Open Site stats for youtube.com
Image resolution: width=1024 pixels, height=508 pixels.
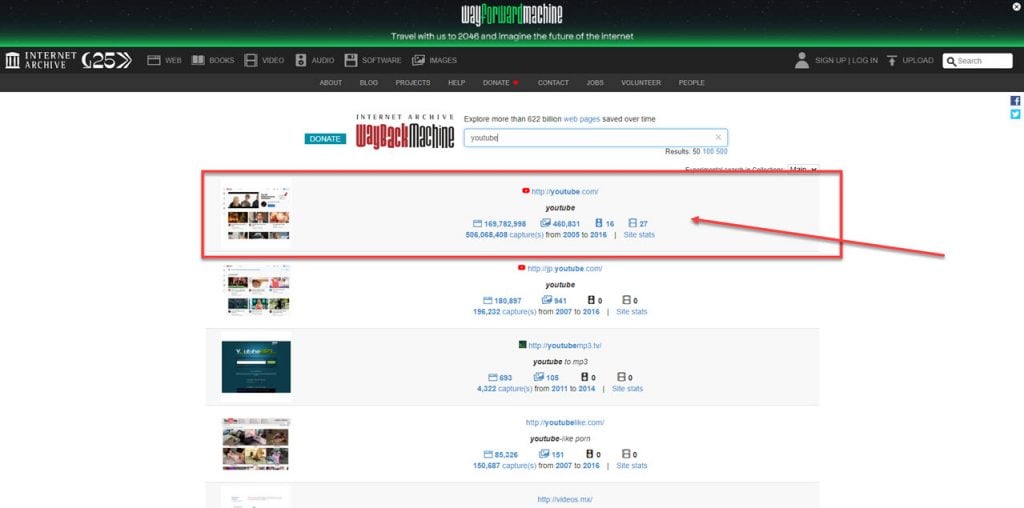pos(639,234)
